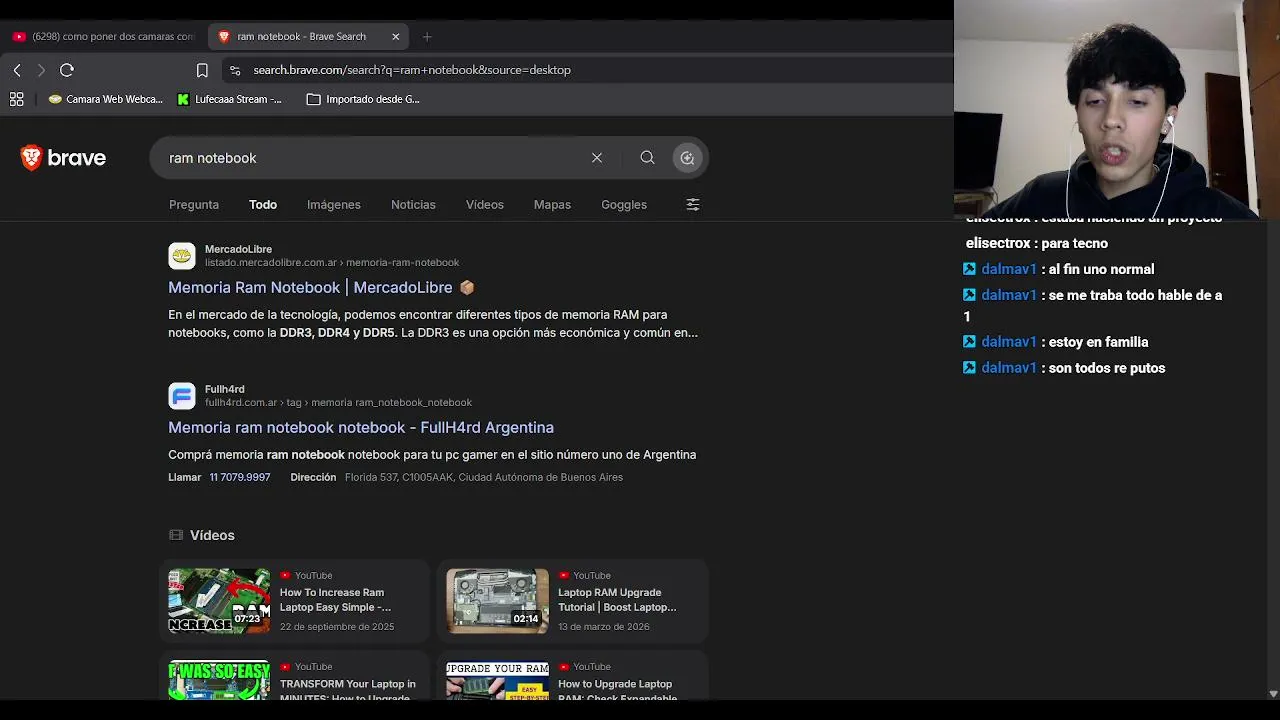Click the 22 de septiembre de 2025 date
The width and height of the screenshot is (1280, 720).
point(337,627)
